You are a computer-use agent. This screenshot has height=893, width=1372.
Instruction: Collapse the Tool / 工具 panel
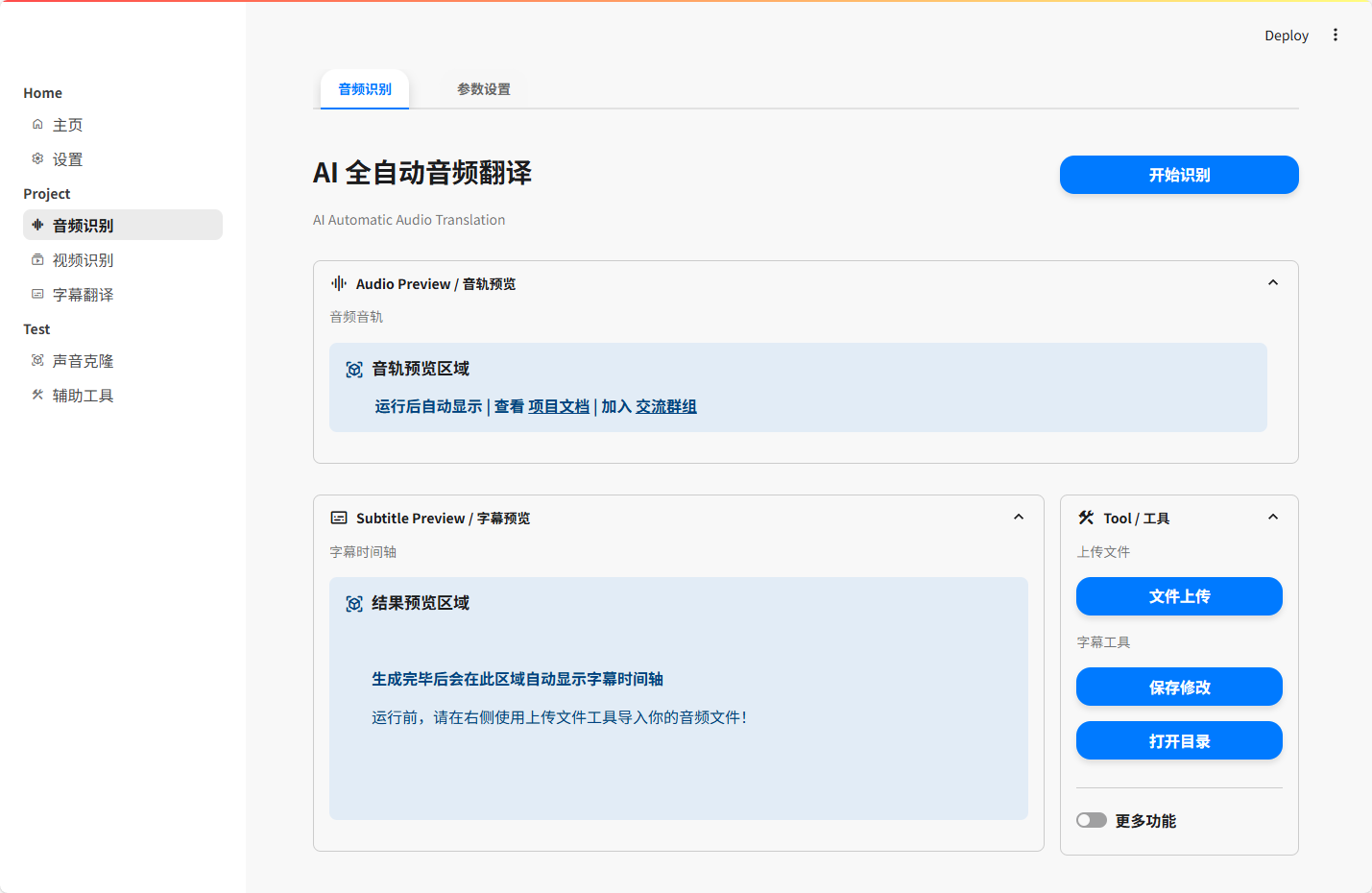[x=1272, y=518]
